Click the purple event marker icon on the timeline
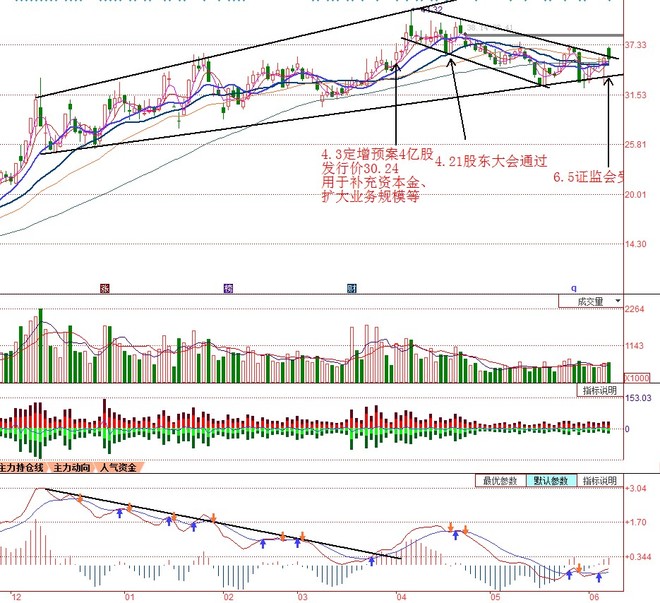The image size is (660, 603). tap(228, 288)
